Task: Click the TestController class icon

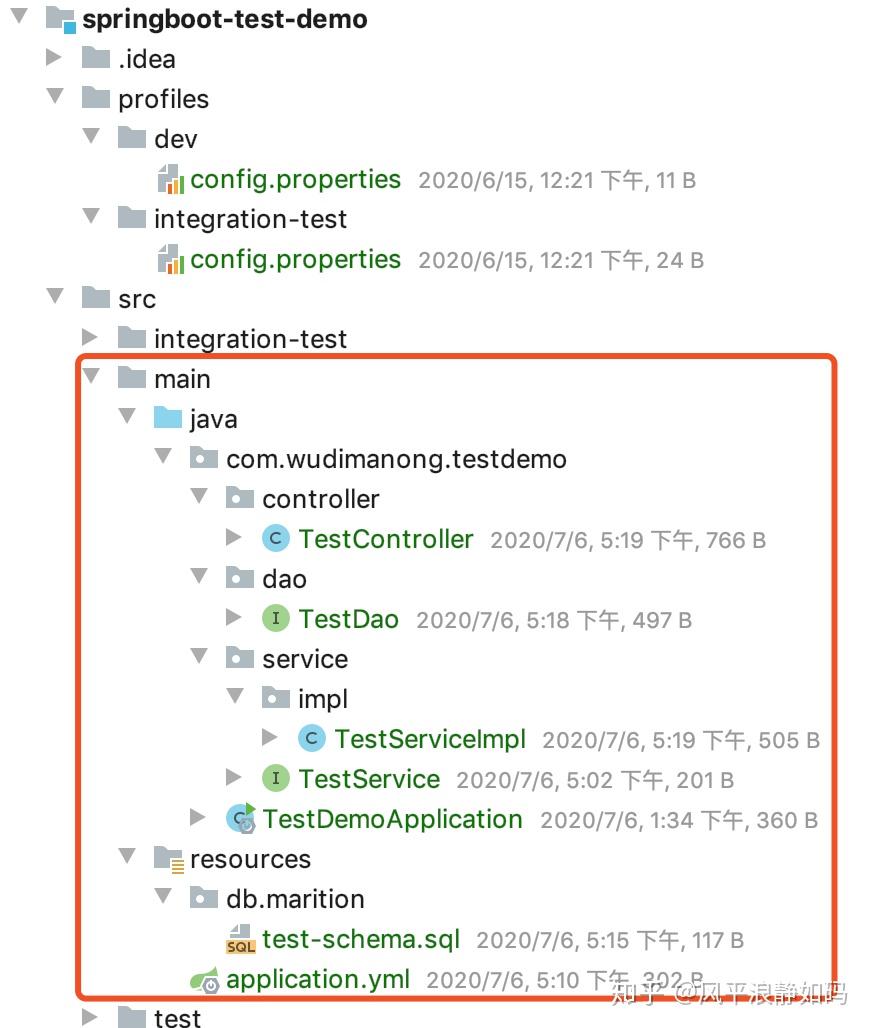Action: pyautogui.click(x=275, y=539)
